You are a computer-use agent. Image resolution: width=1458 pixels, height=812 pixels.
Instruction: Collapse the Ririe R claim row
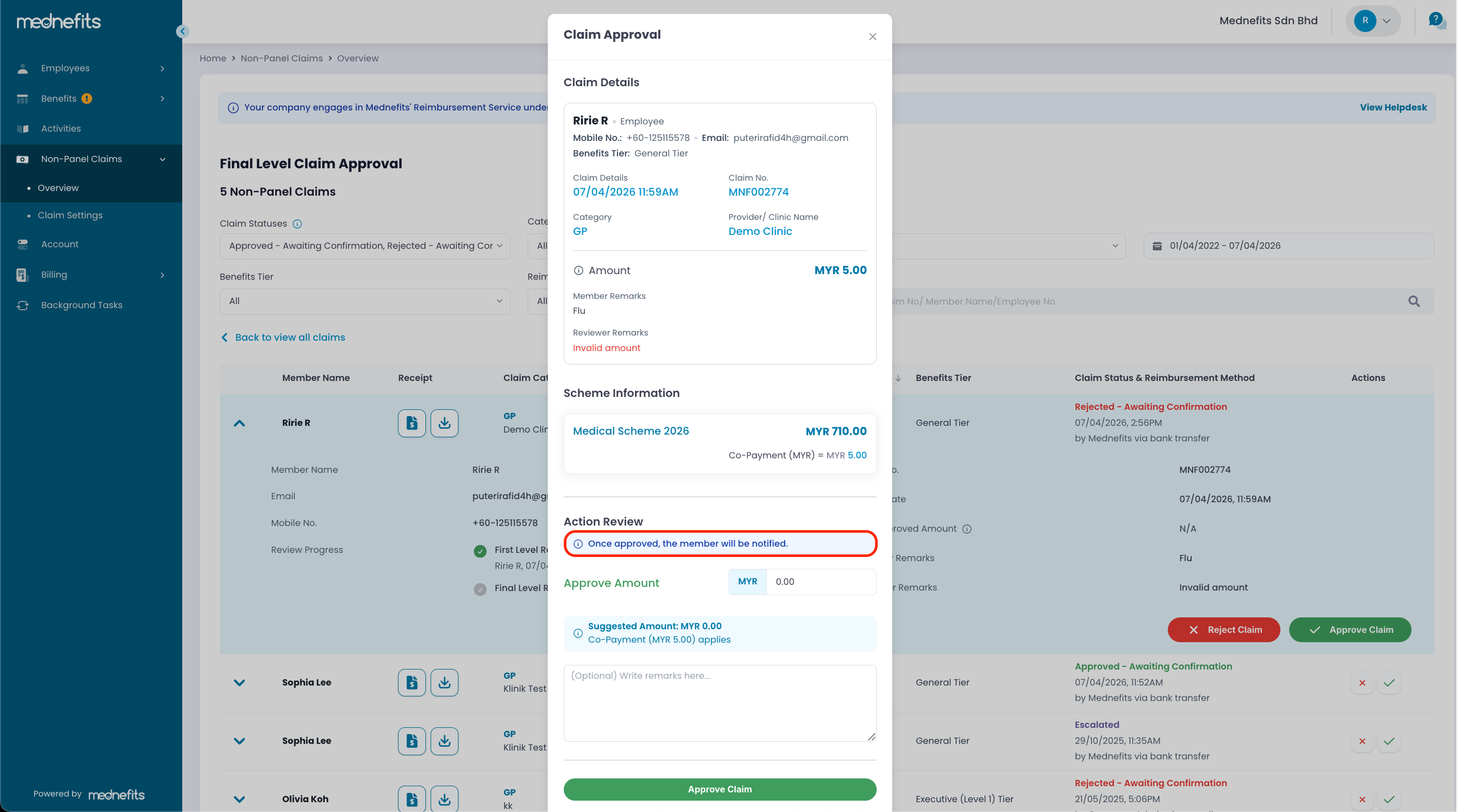[240, 423]
